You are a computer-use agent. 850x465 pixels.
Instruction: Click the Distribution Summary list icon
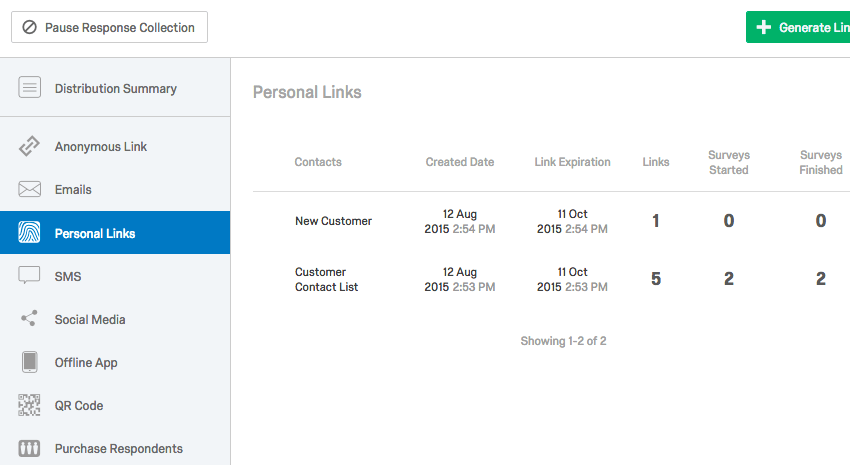click(29, 87)
